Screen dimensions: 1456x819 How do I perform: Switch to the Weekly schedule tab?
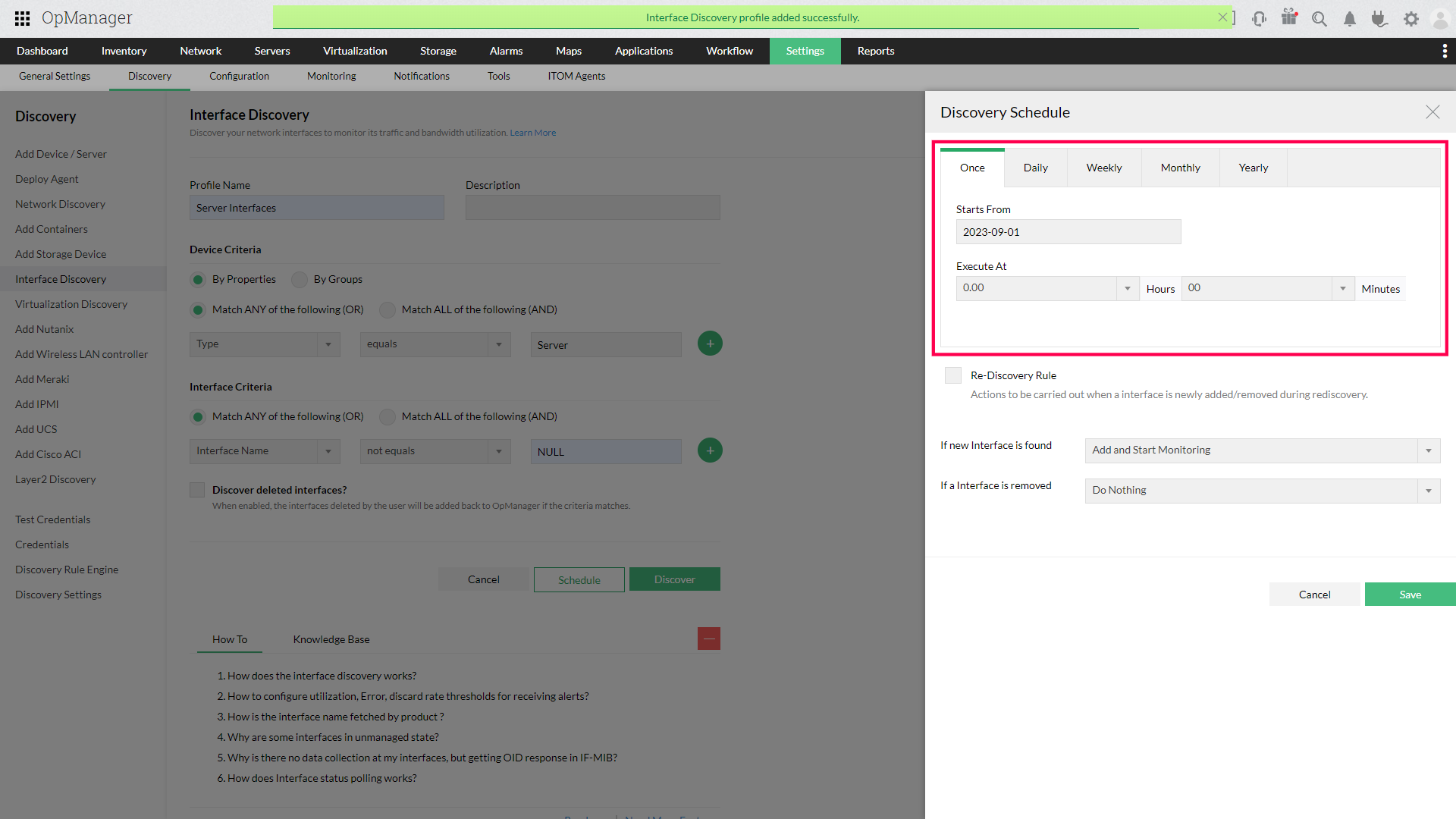pos(1103,168)
